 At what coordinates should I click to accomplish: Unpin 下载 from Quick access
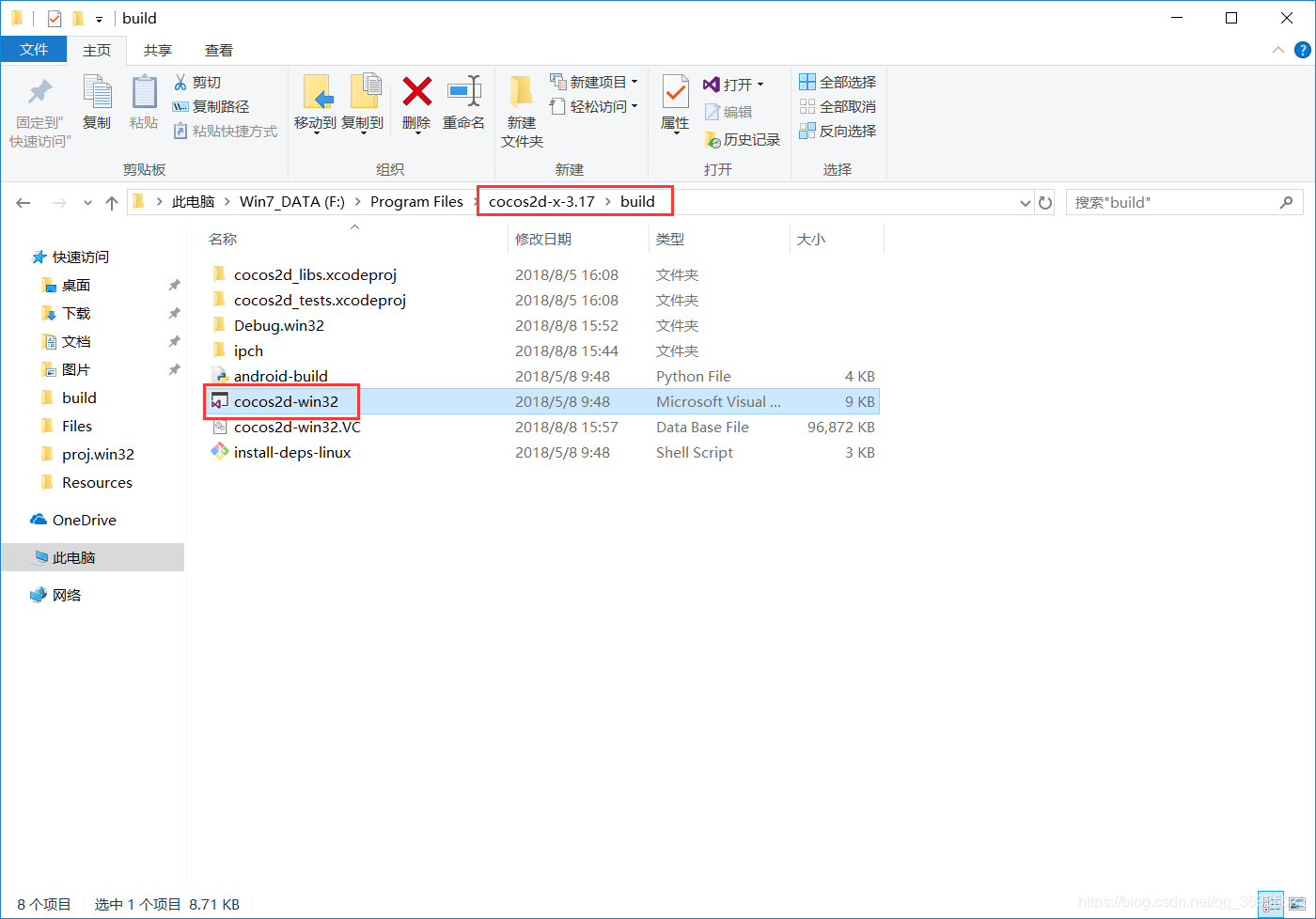[x=174, y=314]
